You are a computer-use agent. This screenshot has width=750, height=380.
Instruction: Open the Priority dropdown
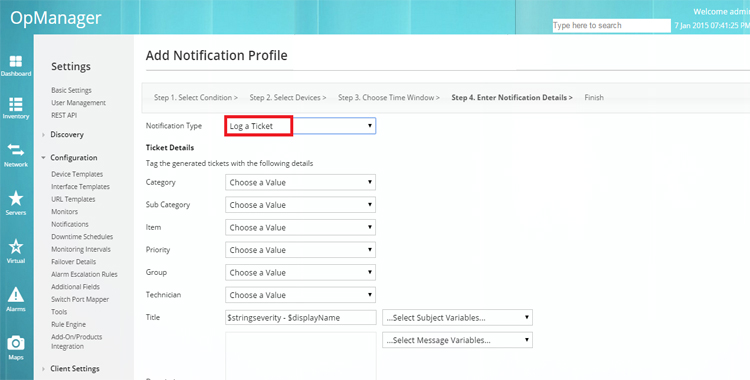(300, 250)
